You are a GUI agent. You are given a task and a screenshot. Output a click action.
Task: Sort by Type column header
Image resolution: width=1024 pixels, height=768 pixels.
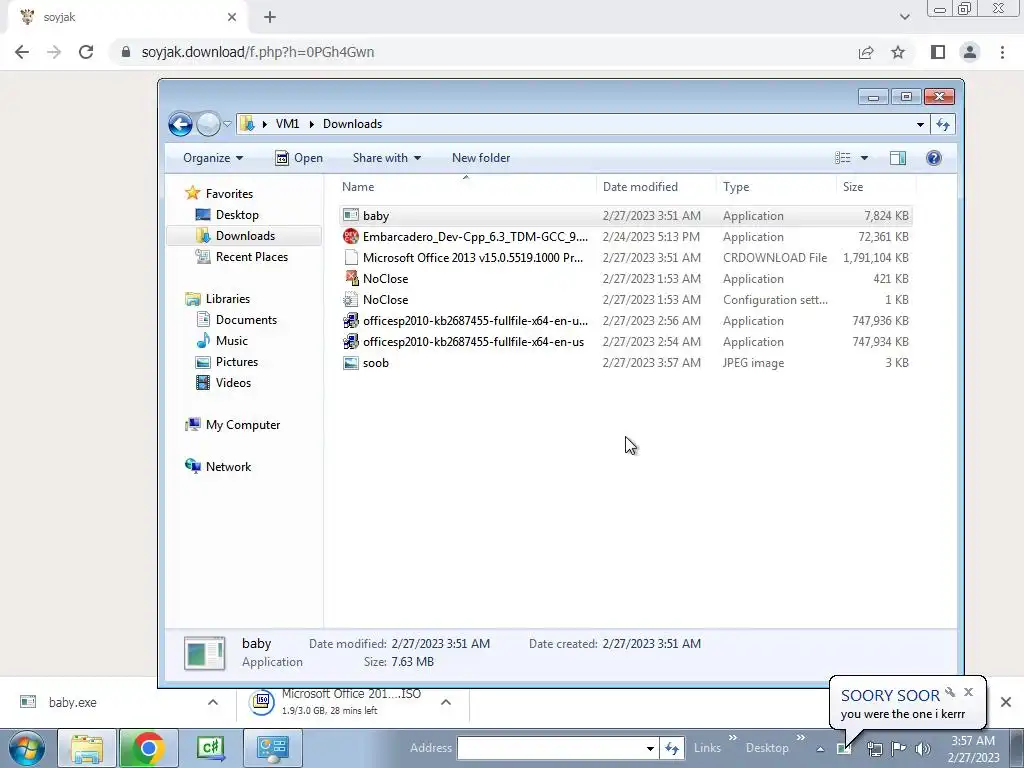click(776, 187)
